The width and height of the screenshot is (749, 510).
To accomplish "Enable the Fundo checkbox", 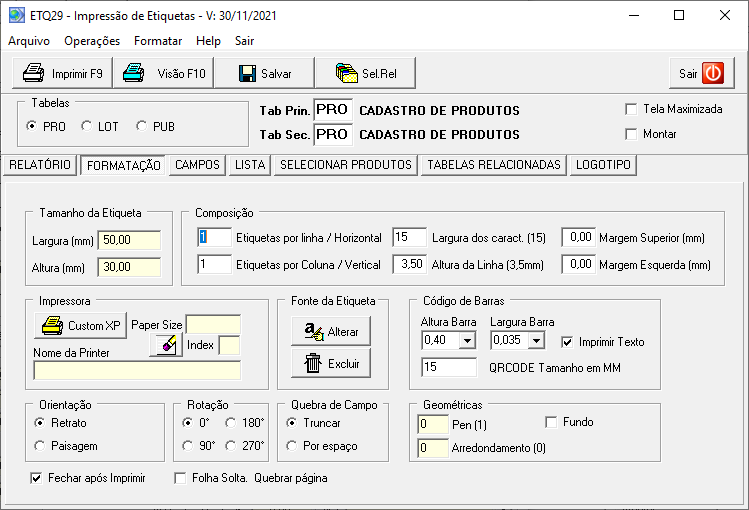I will [551, 422].
